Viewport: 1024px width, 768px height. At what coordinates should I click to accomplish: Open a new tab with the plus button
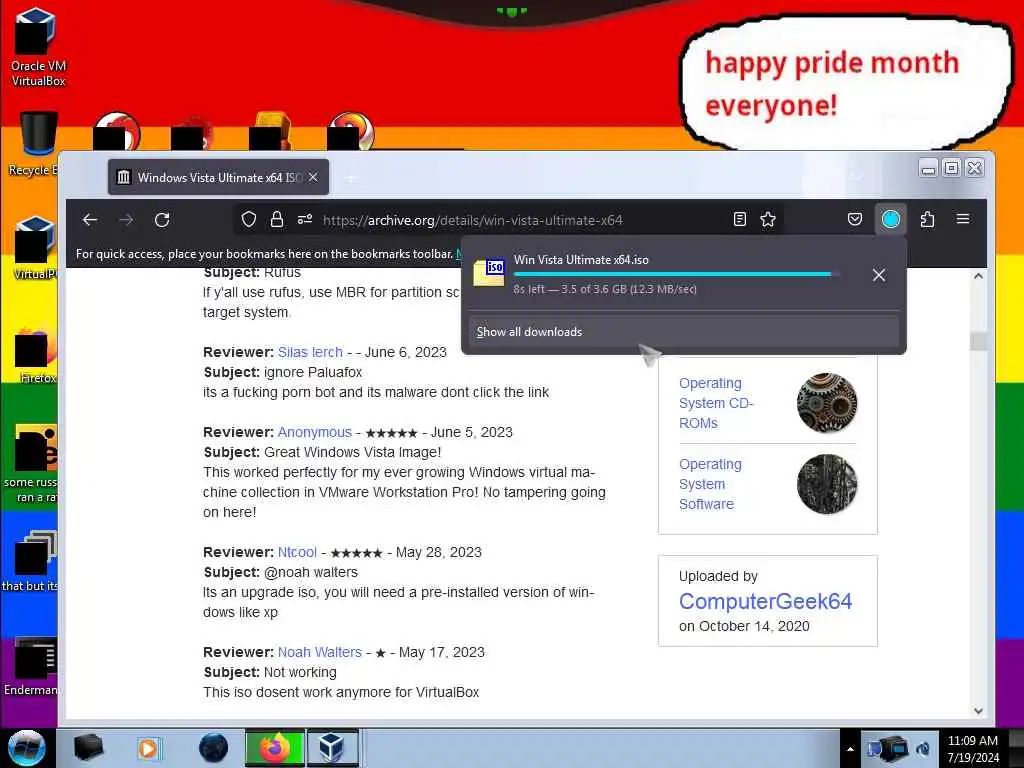[351, 178]
